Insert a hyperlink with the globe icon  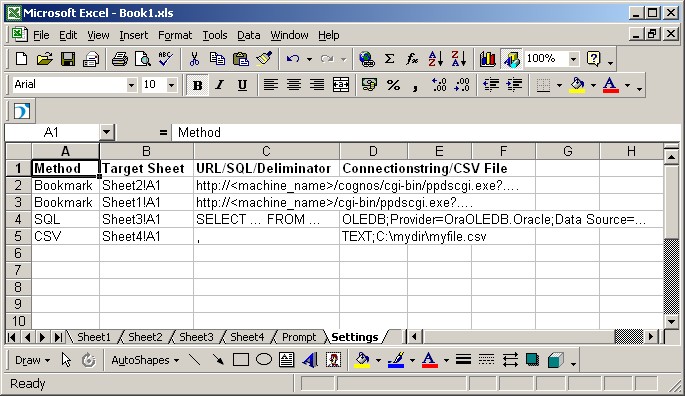366,59
